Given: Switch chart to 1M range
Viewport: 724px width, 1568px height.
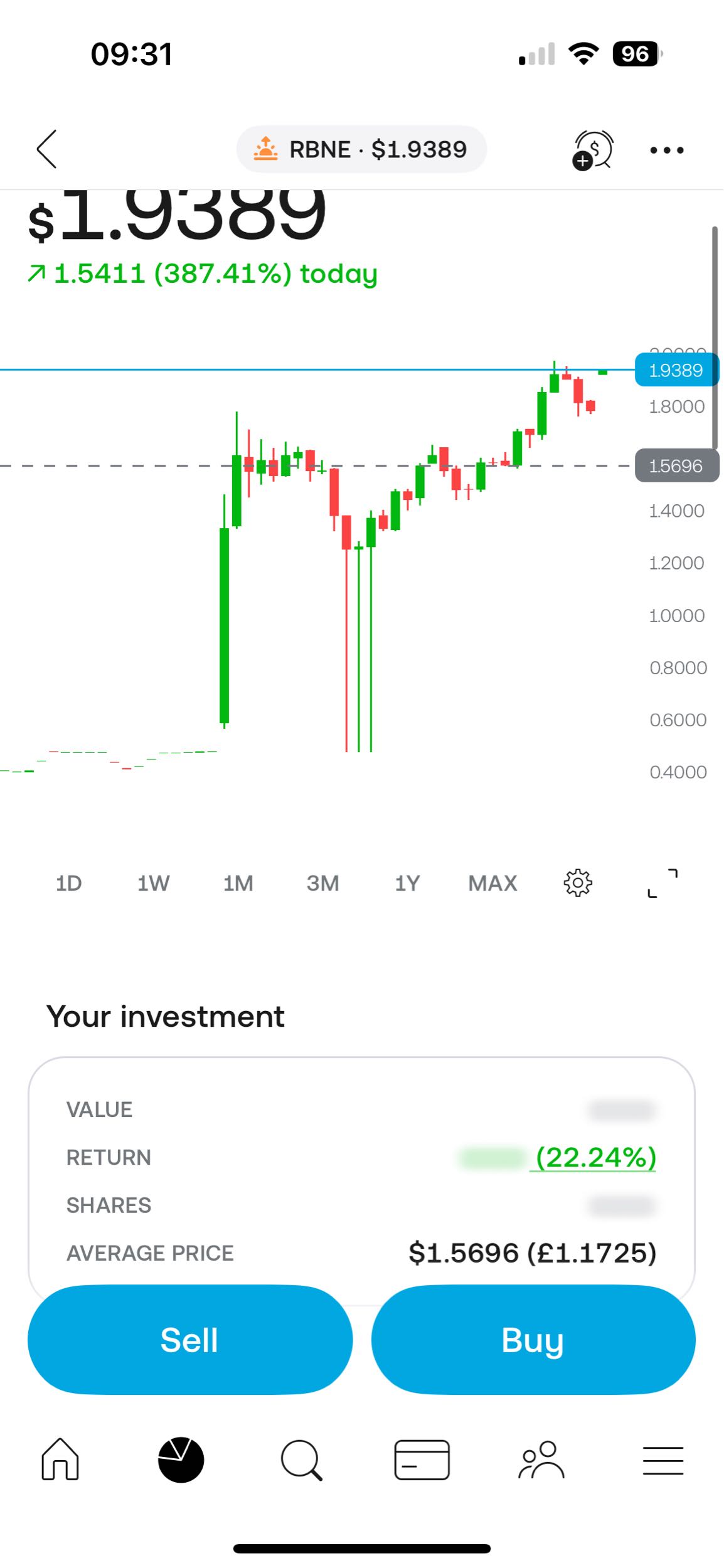Looking at the screenshot, I should click(x=238, y=883).
